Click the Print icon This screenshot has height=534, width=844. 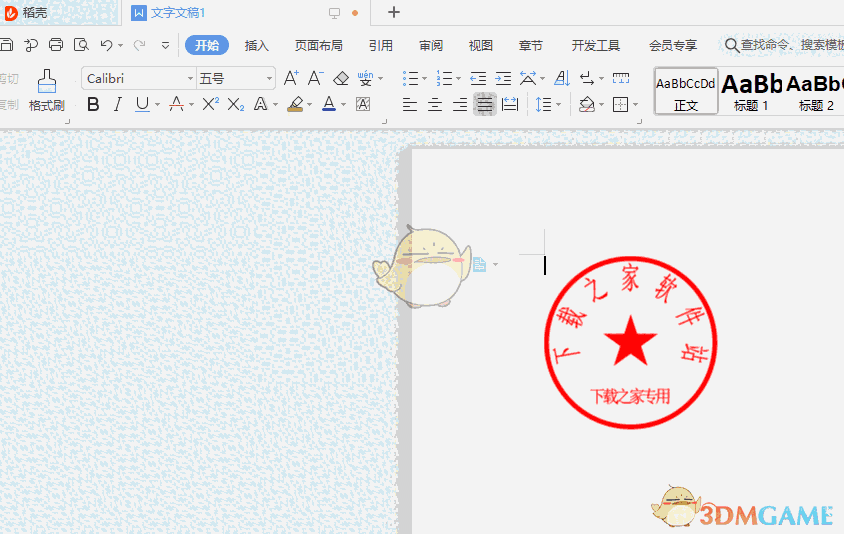pyautogui.click(x=56, y=45)
